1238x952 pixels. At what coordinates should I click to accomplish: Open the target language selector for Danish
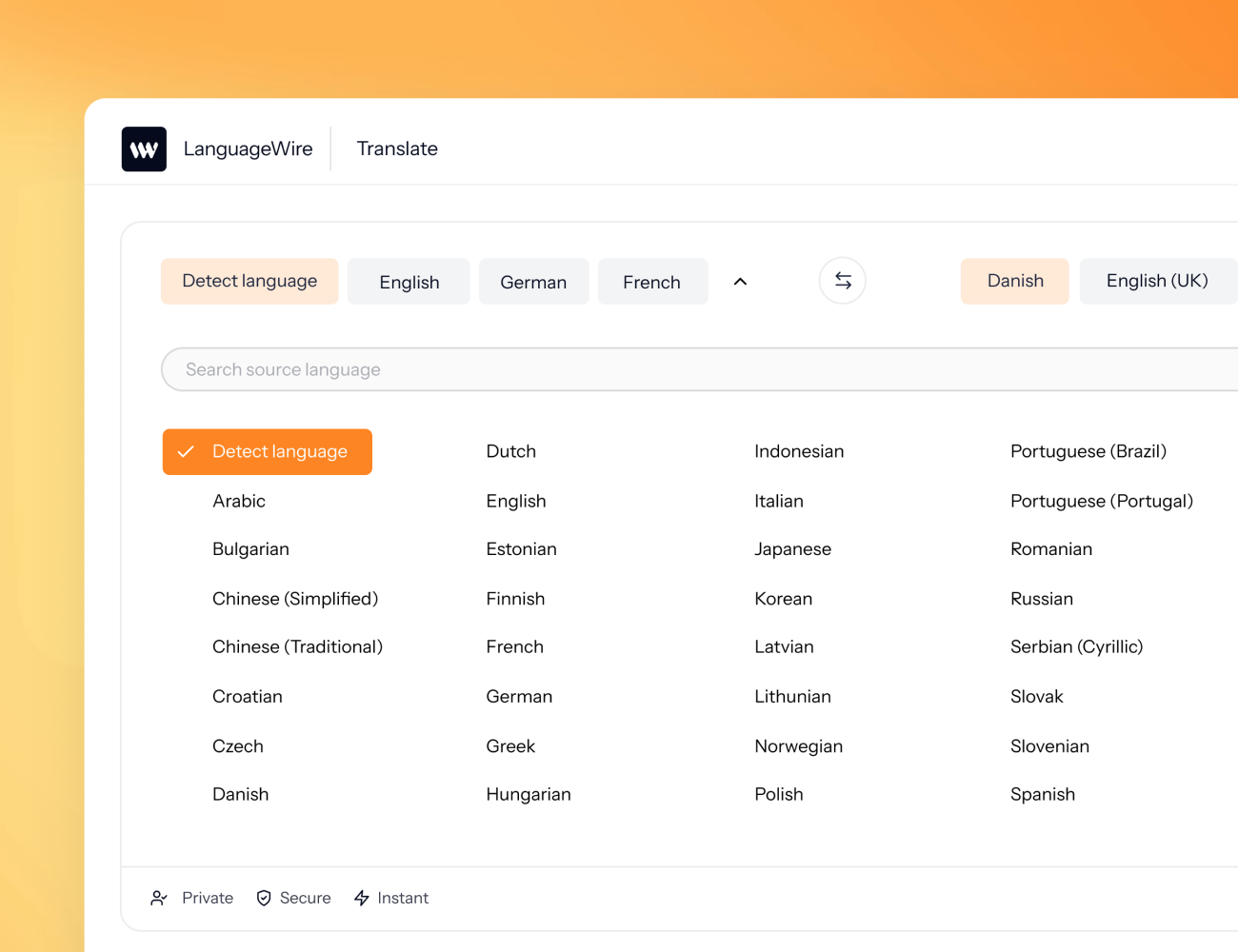coord(1014,280)
